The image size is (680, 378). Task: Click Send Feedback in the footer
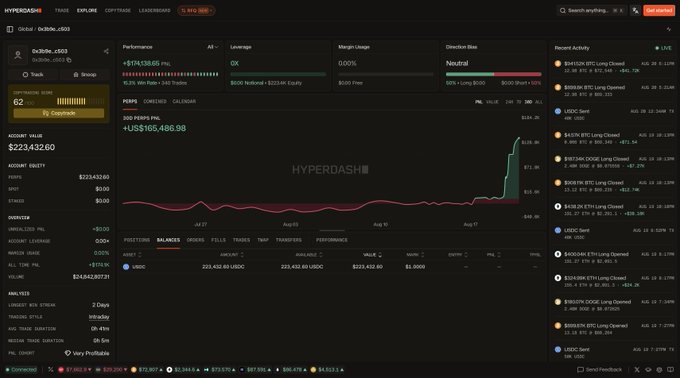pos(599,370)
